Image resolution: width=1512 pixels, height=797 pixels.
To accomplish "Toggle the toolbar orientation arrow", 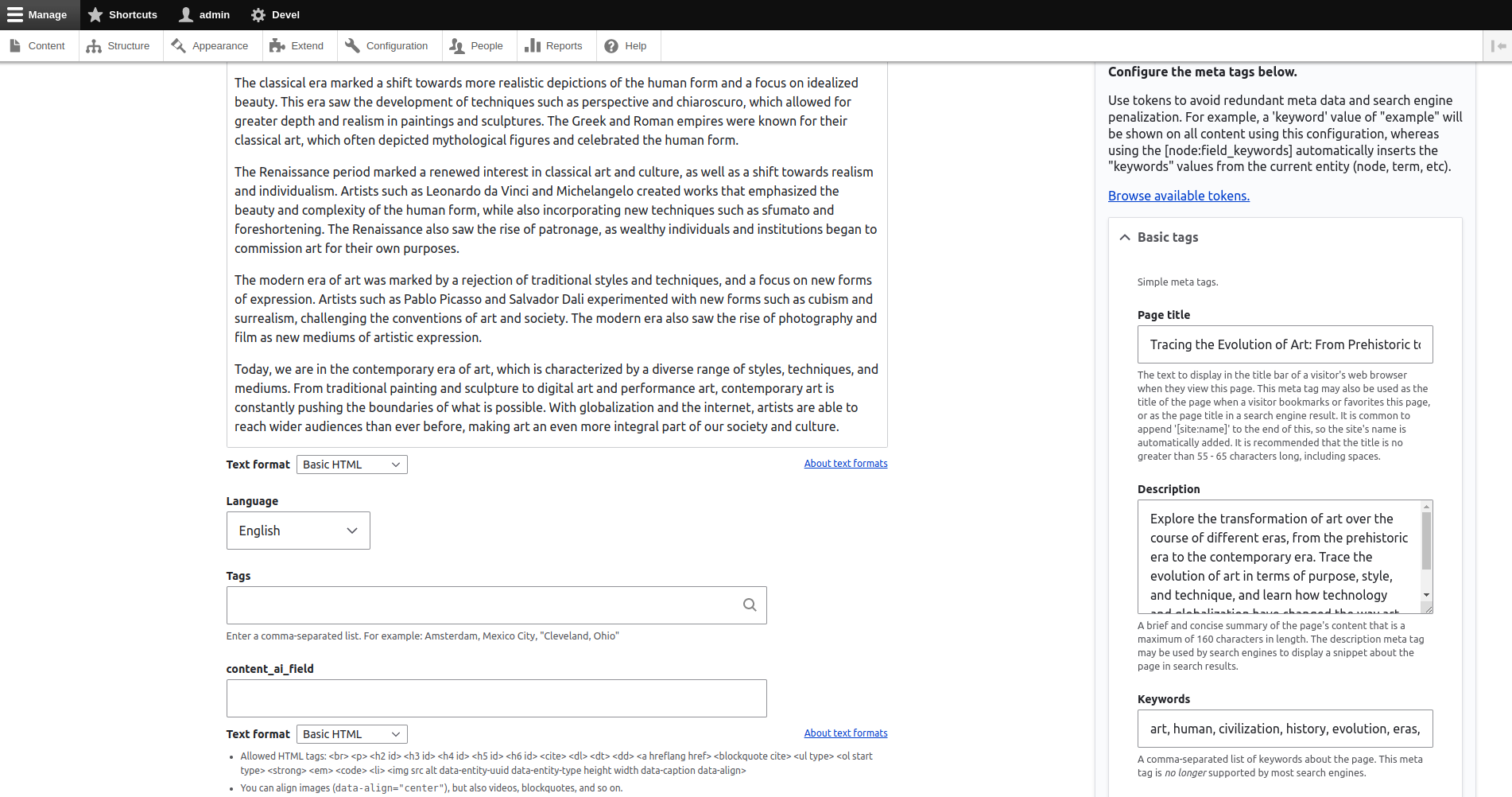I will click(1498, 45).
